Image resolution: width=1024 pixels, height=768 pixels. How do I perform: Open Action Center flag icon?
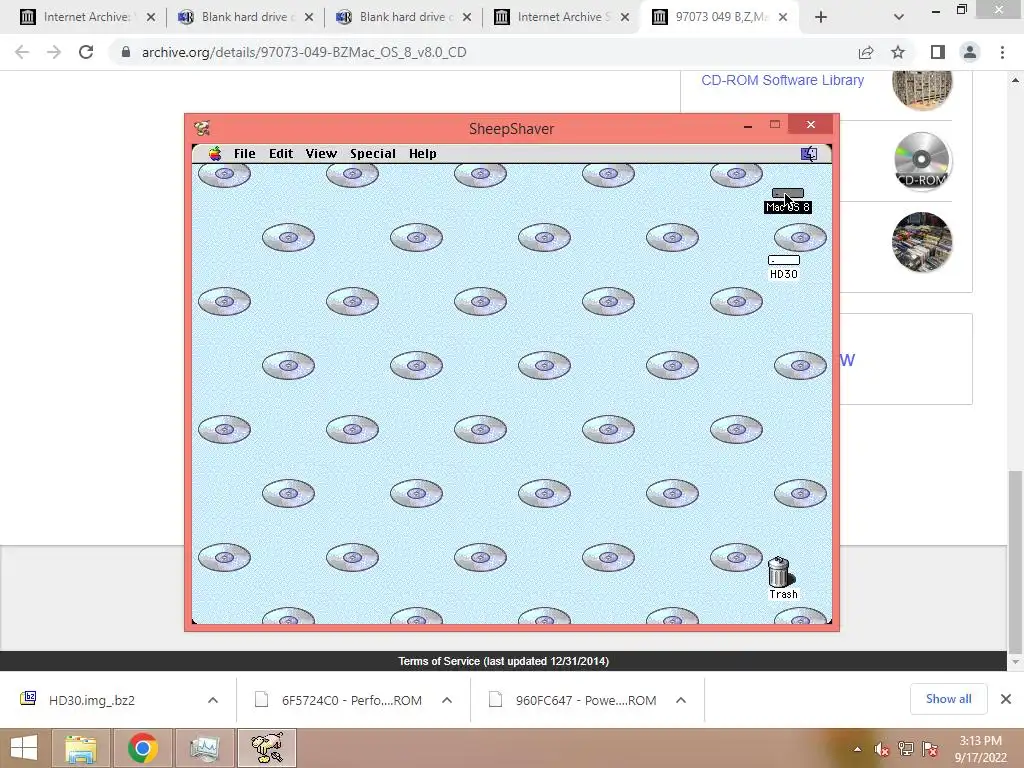(x=930, y=749)
